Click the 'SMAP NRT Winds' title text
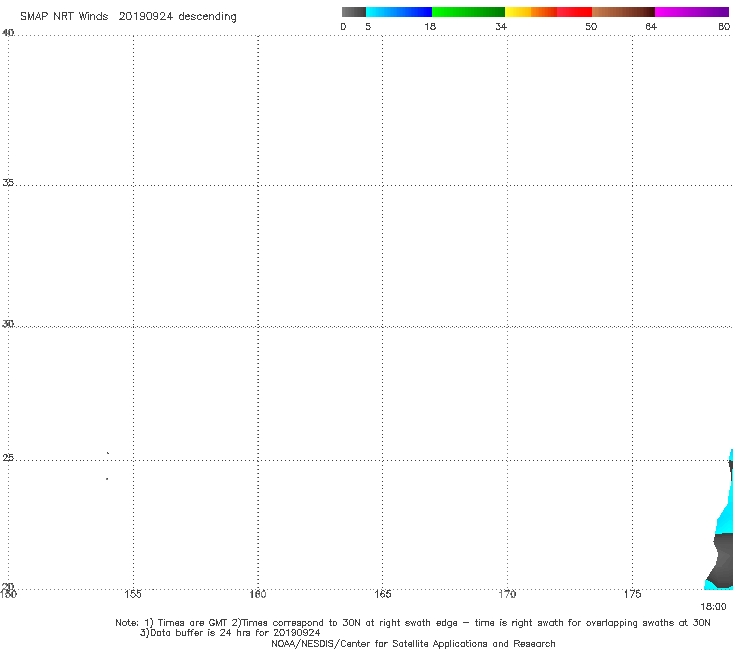Image resolution: width=740 pixels, height=650 pixels. [x=64, y=16]
